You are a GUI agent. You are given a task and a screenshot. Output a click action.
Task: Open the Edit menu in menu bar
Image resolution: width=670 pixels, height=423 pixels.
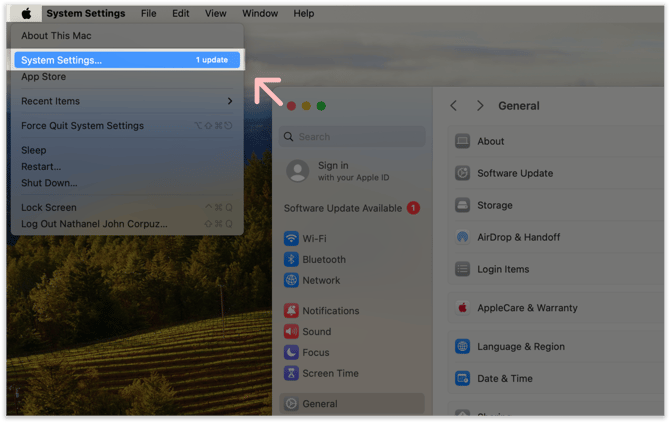180,13
